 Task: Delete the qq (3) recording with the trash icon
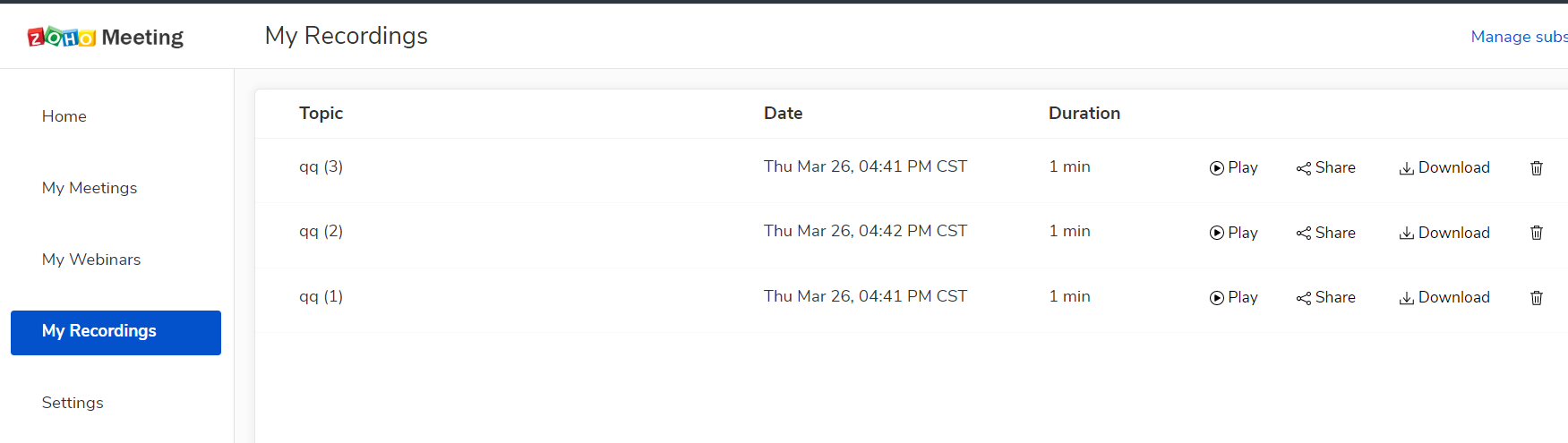[x=1537, y=167]
